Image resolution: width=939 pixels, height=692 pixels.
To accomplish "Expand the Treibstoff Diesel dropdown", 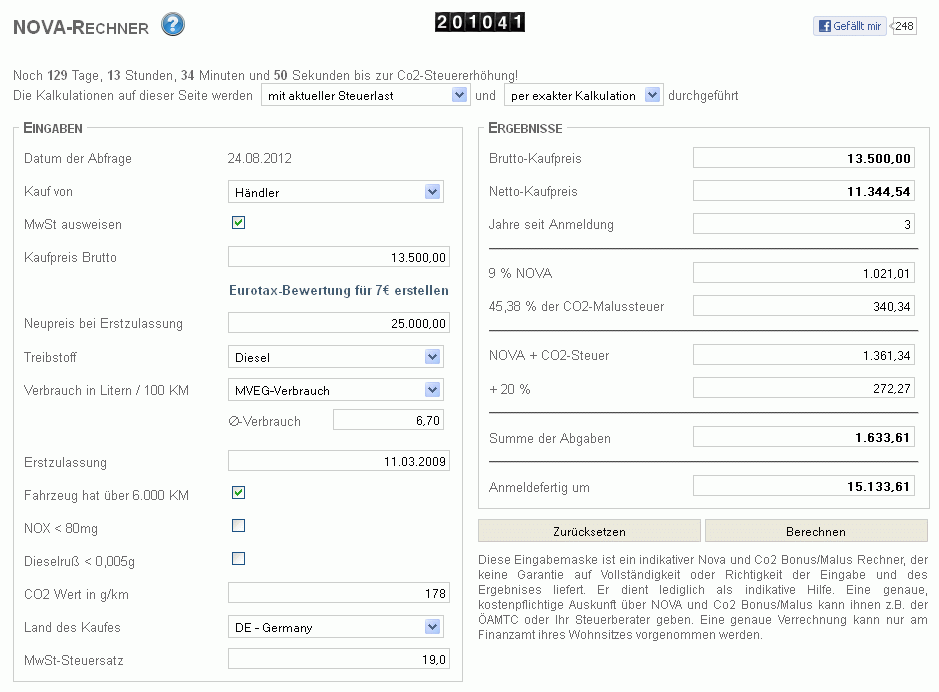I will (x=335, y=357).
